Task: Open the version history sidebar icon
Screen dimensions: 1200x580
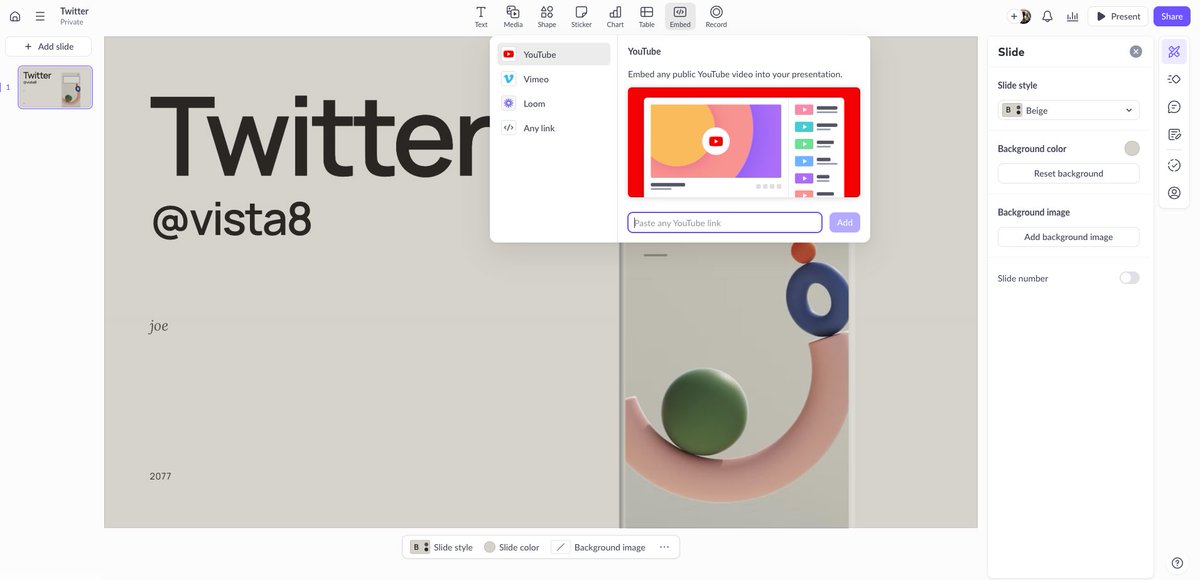Action: pyautogui.click(x=1174, y=165)
